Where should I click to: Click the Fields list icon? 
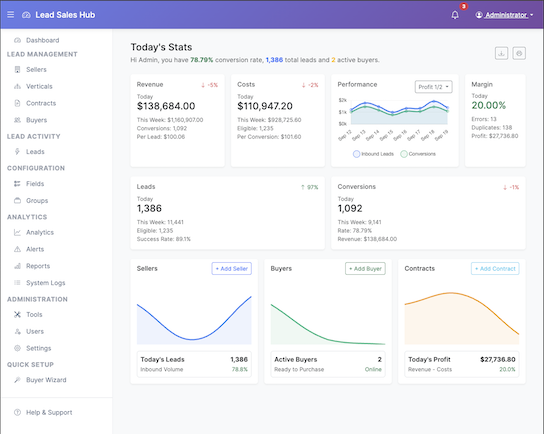[17, 184]
